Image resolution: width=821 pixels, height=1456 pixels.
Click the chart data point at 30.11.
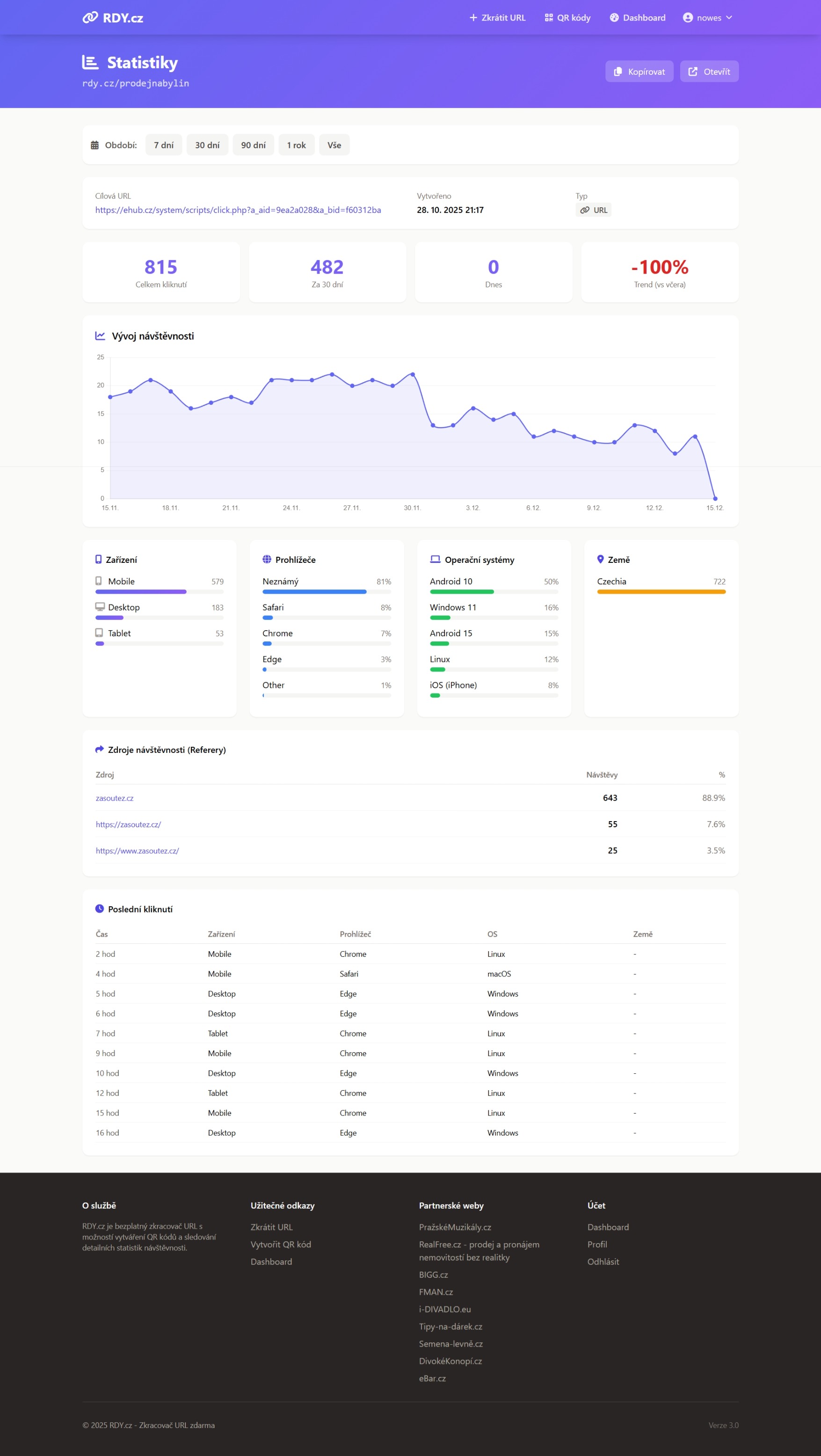413,374
